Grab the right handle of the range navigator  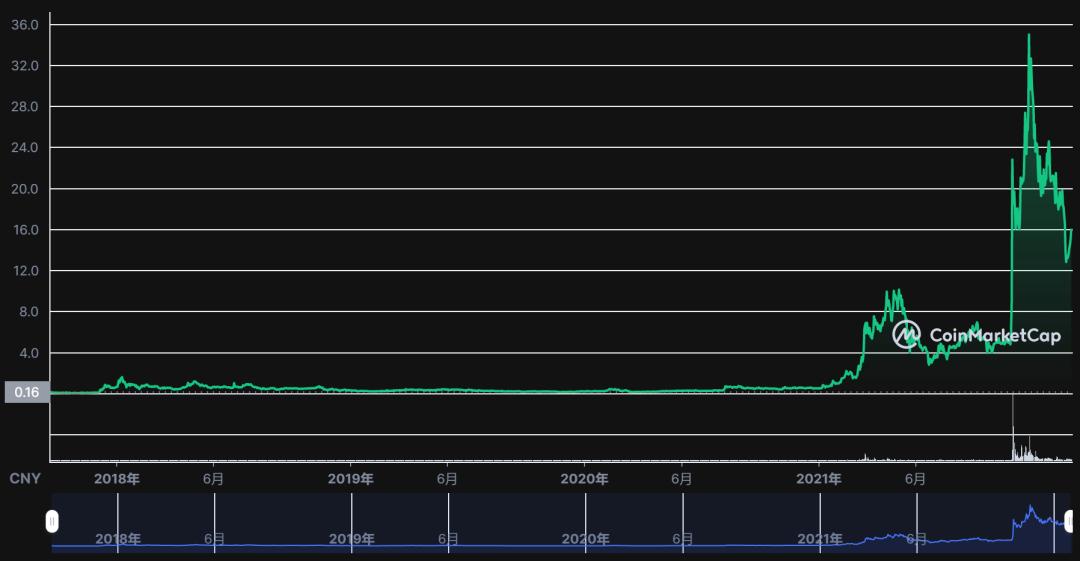pyautogui.click(x=1070, y=521)
